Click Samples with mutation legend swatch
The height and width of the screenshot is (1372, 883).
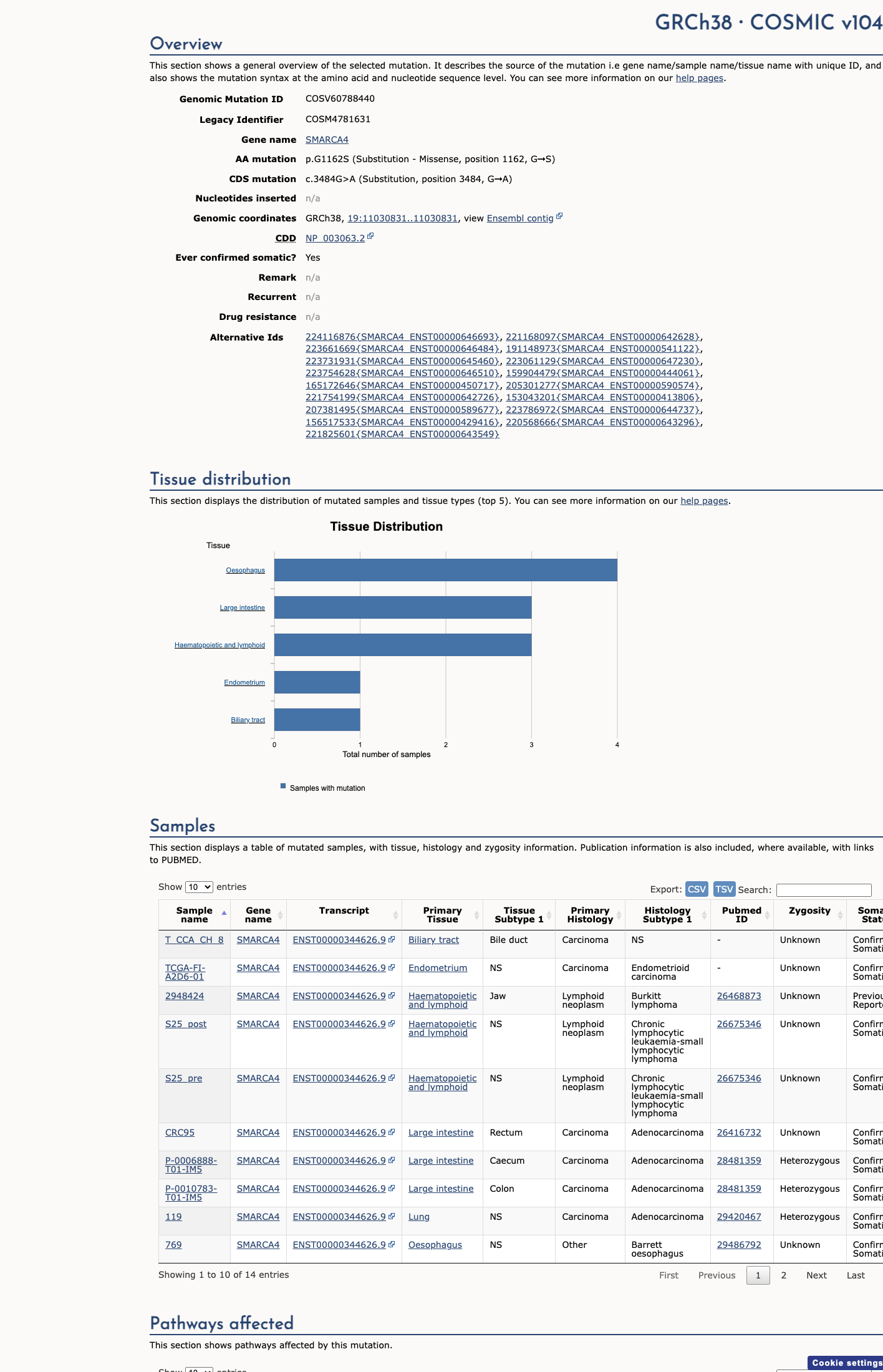[x=283, y=786]
